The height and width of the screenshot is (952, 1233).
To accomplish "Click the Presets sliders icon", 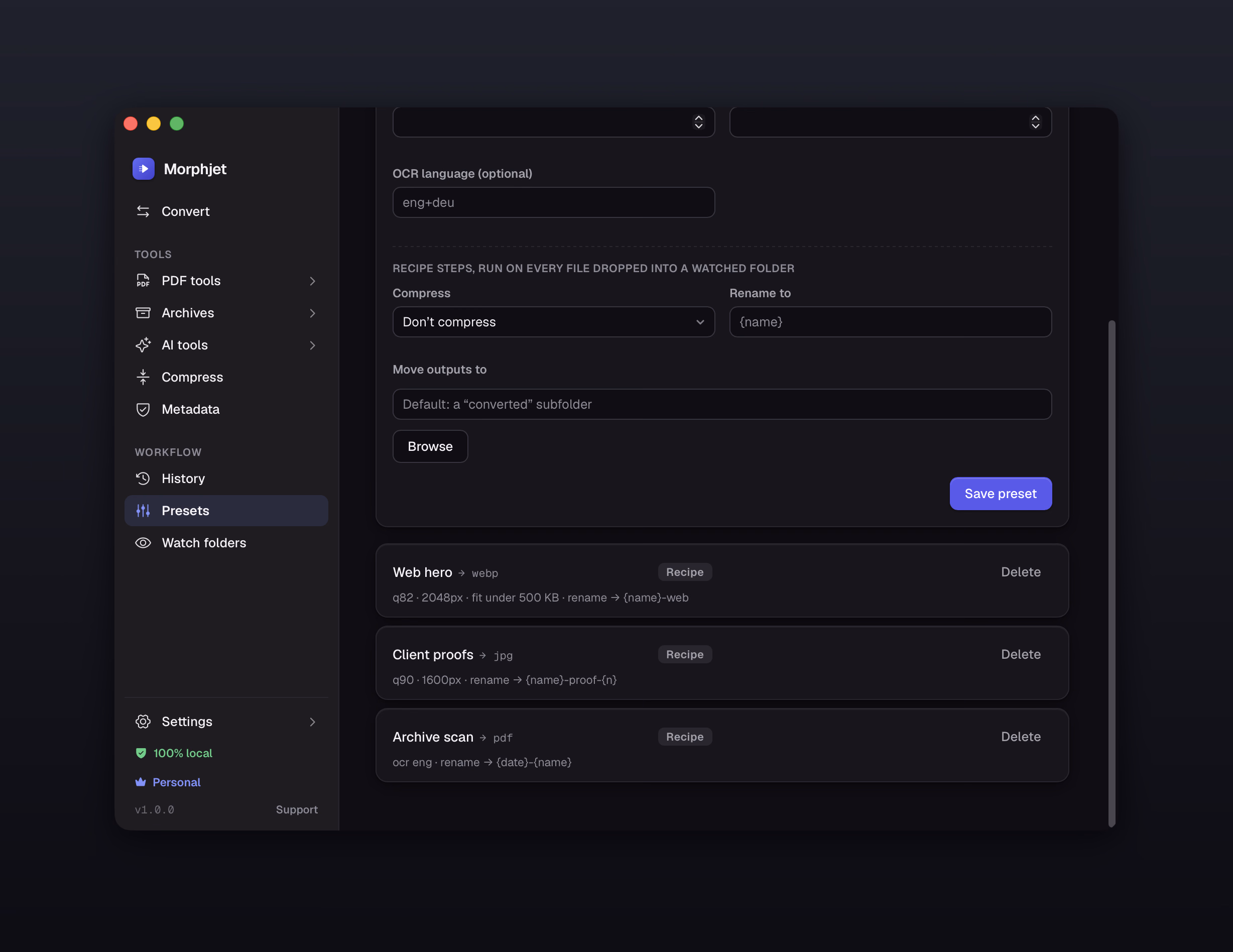I will (x=143, y=511).
